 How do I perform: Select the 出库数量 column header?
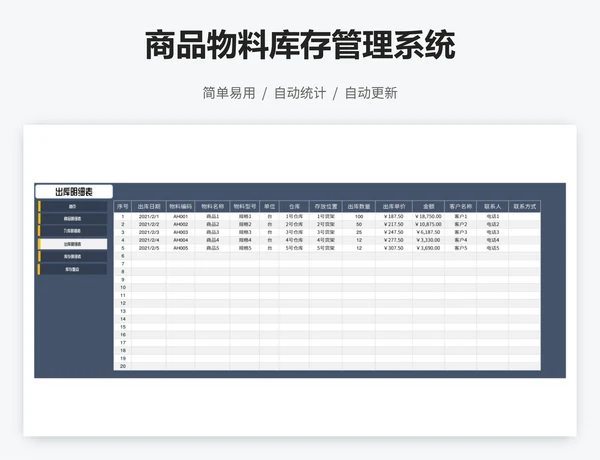[x=359, y=207]
